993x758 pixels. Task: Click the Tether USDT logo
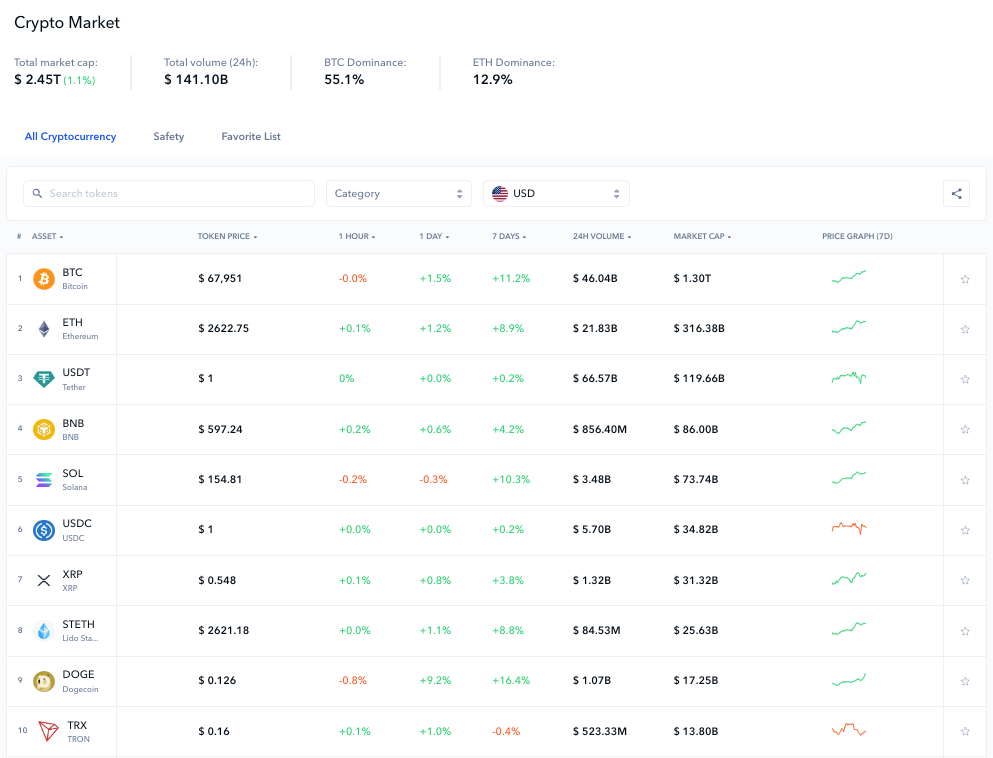tap(44, 379)
